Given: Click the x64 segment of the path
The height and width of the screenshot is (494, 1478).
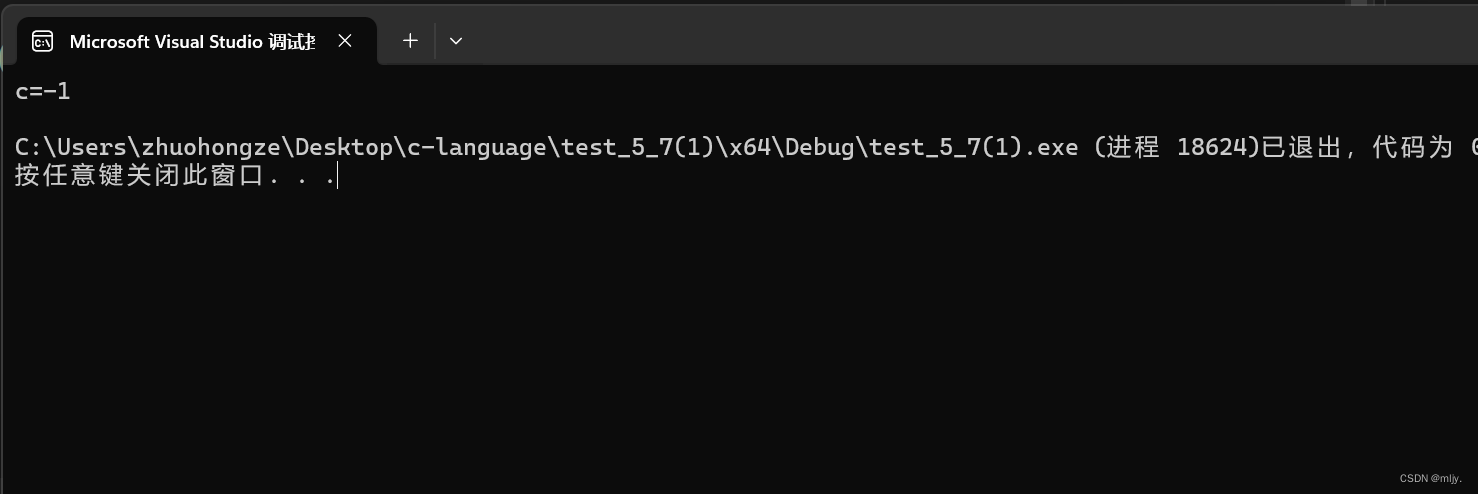Looking at the screenshot, I should click(751, 148).
